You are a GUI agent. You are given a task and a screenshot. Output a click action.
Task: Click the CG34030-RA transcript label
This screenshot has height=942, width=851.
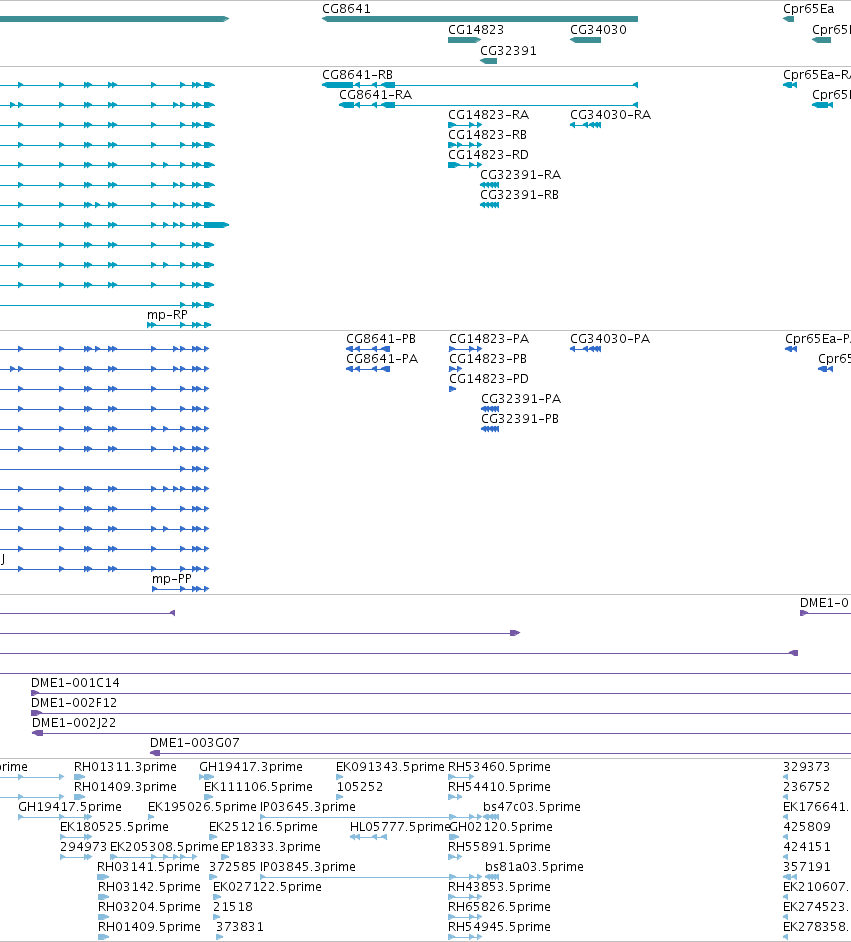click(x=610, y=115)
